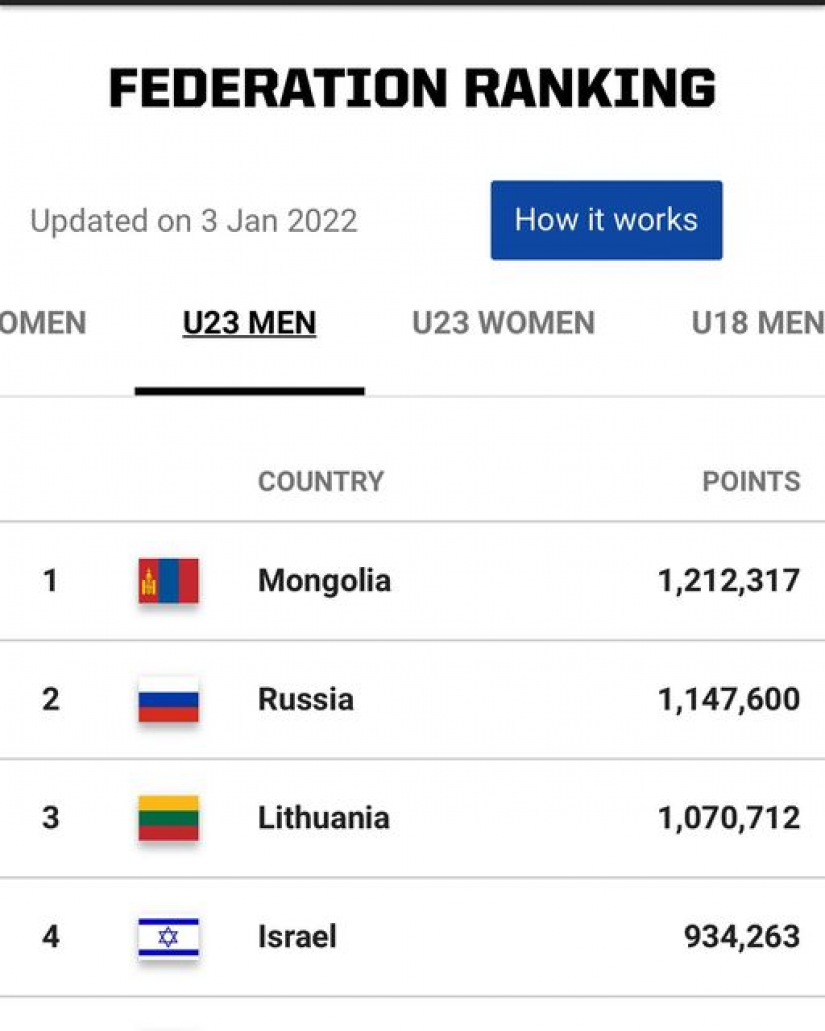Select the partially visible WOMEN tab at left

point(43,323)
